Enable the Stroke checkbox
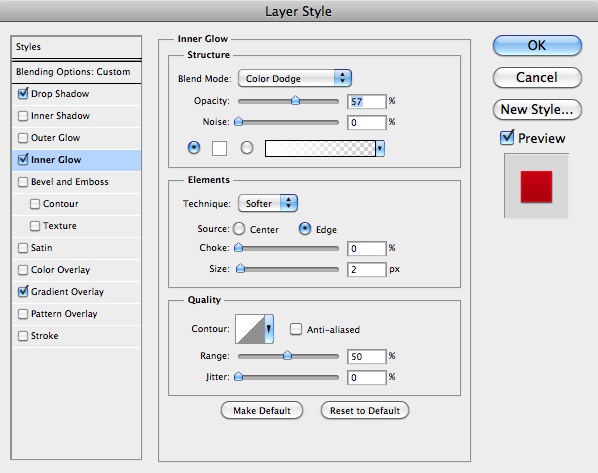The image size is (598, 473). tap(23, 336)
